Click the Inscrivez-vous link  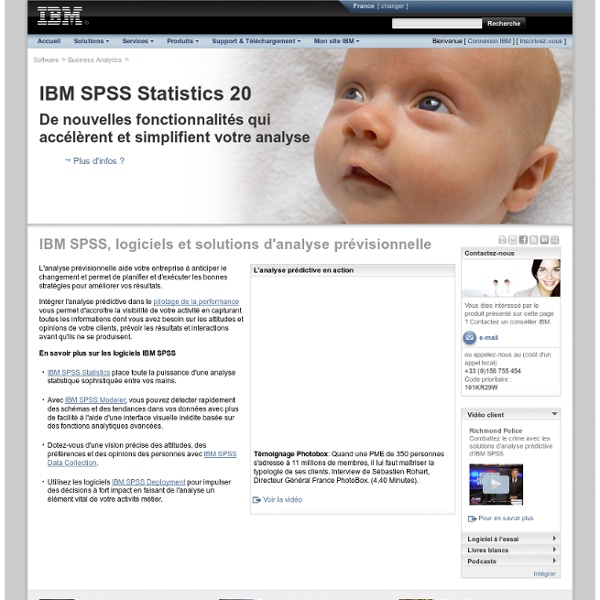[x=541, y=41]
